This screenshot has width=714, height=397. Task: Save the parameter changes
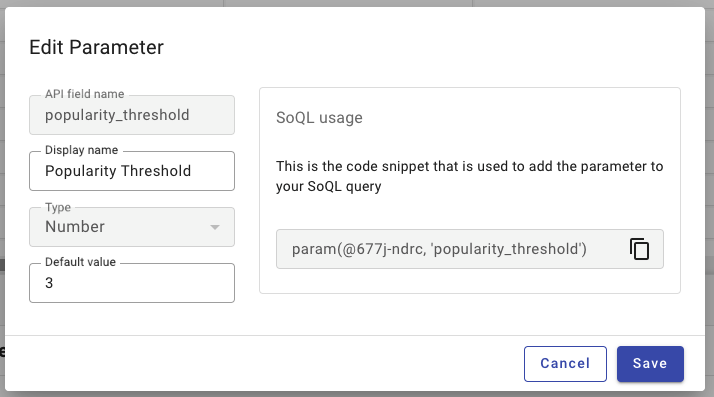(x=650, y=364)
